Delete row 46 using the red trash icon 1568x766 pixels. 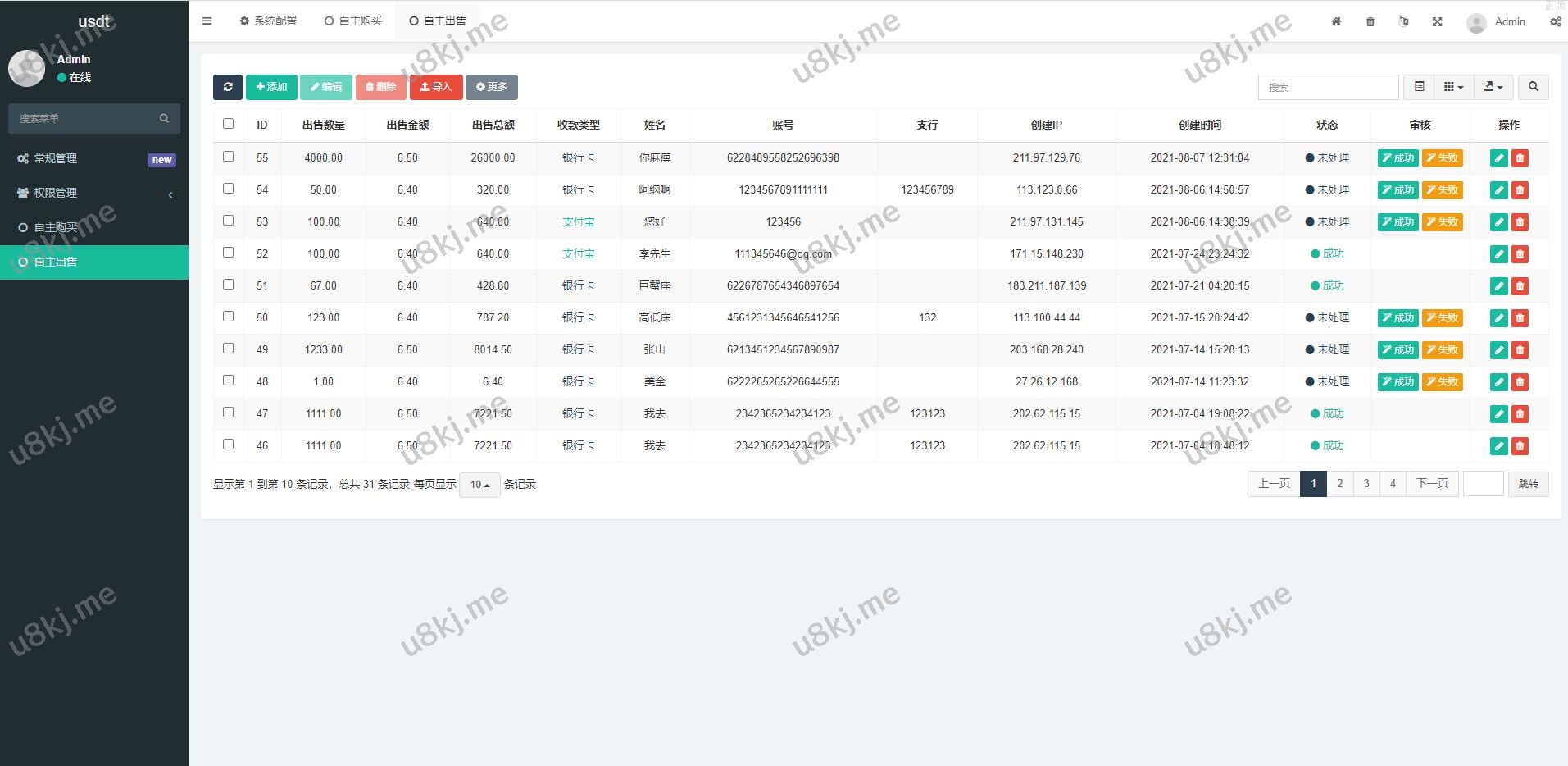(1520, 446)
